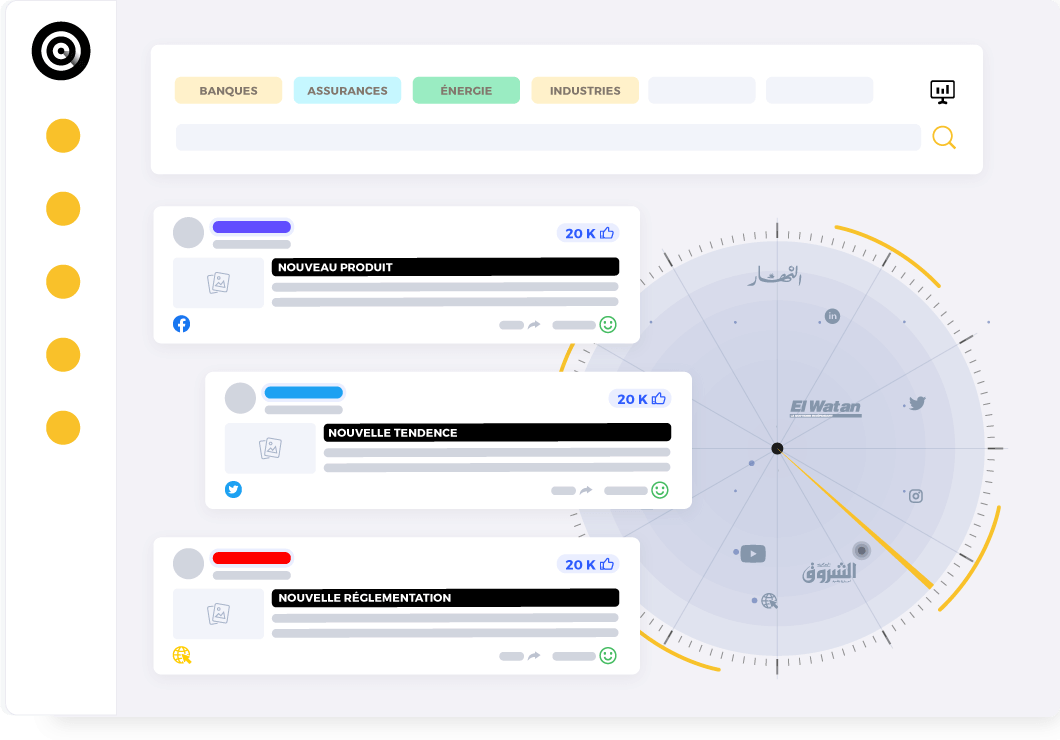The width and height of the screenshot is (1060, 740).
Task: Click the 20 K likes on Nouveau Produit
Action: click(588, 233)
